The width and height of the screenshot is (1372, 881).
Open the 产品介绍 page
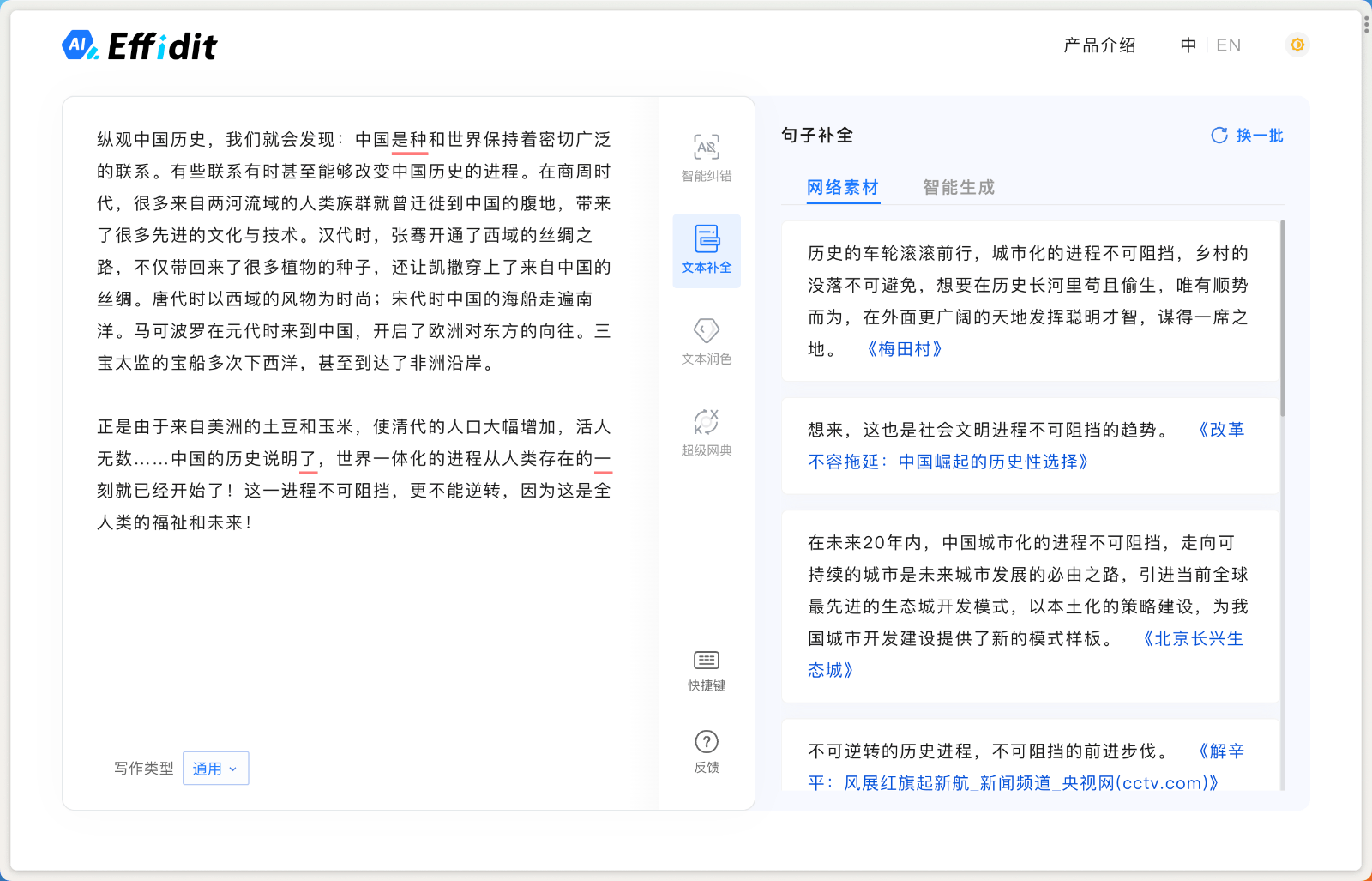click(x=1099, y=45)
